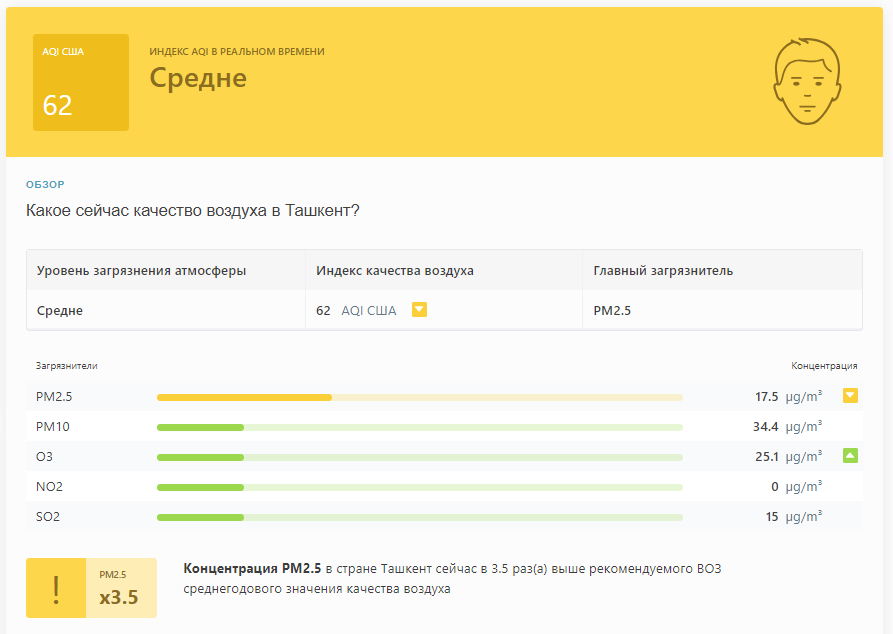Select the SO2 pollutant label
This screenshot has width=893, height=634.
coord(48,517)
